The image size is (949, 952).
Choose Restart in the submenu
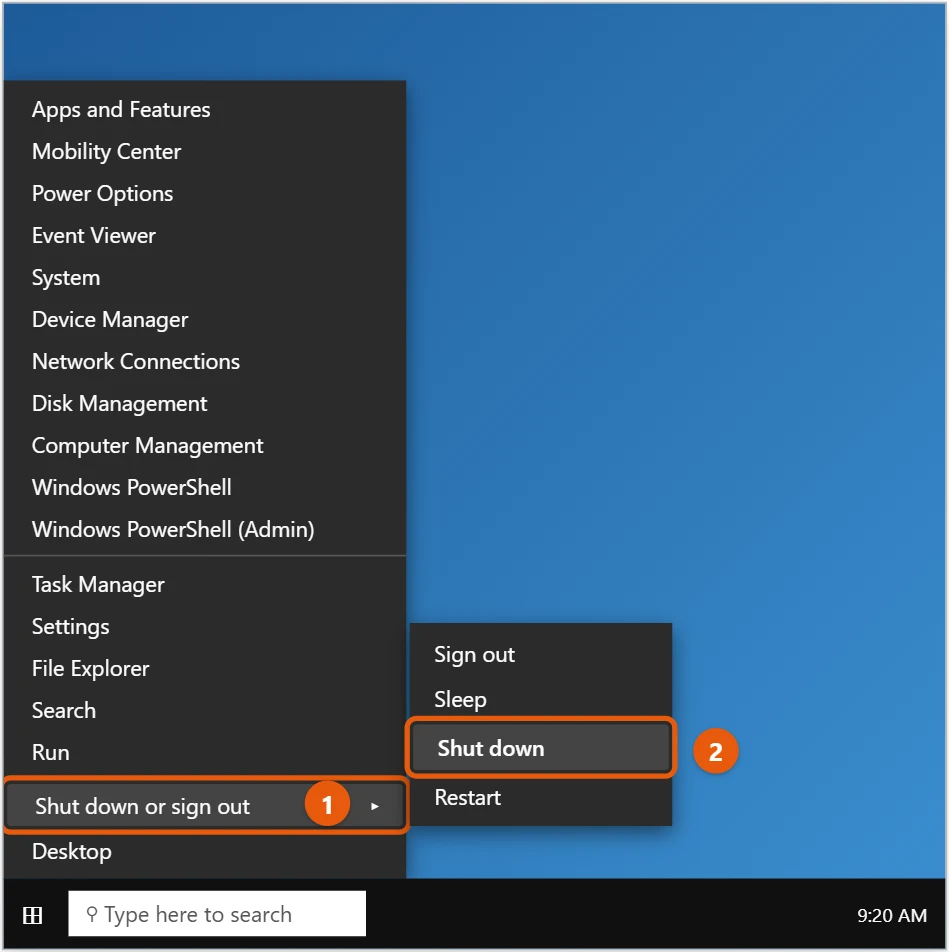click(x=541, y=798)
